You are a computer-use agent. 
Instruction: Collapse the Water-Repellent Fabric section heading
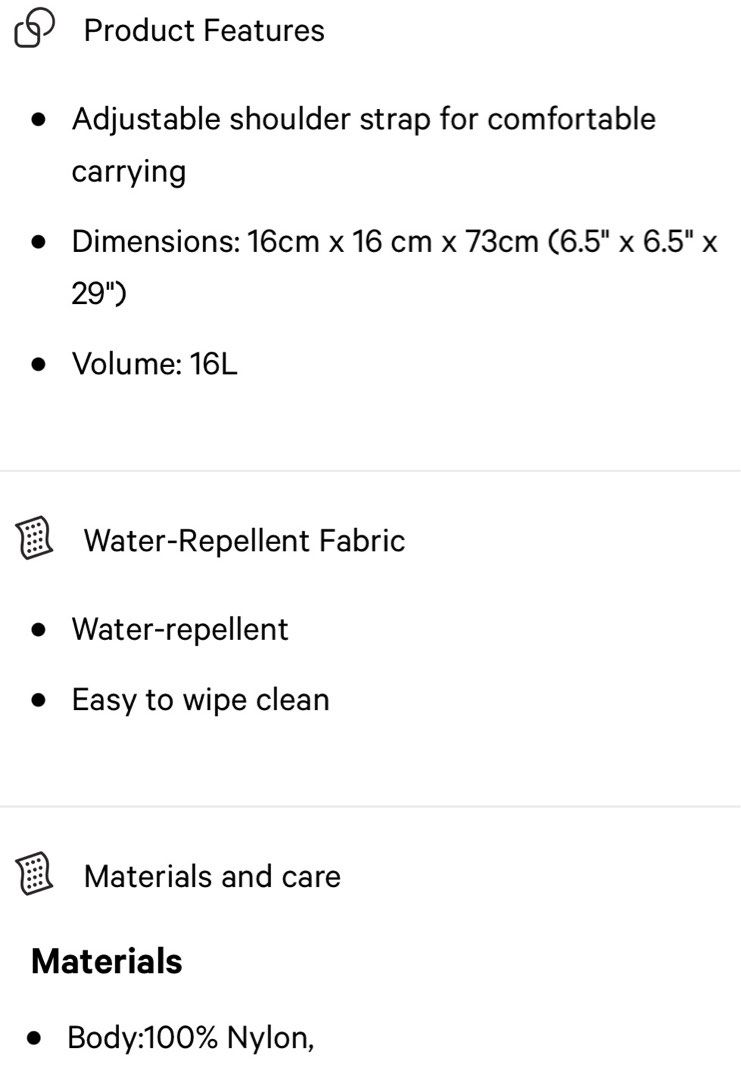pos(244,541)
